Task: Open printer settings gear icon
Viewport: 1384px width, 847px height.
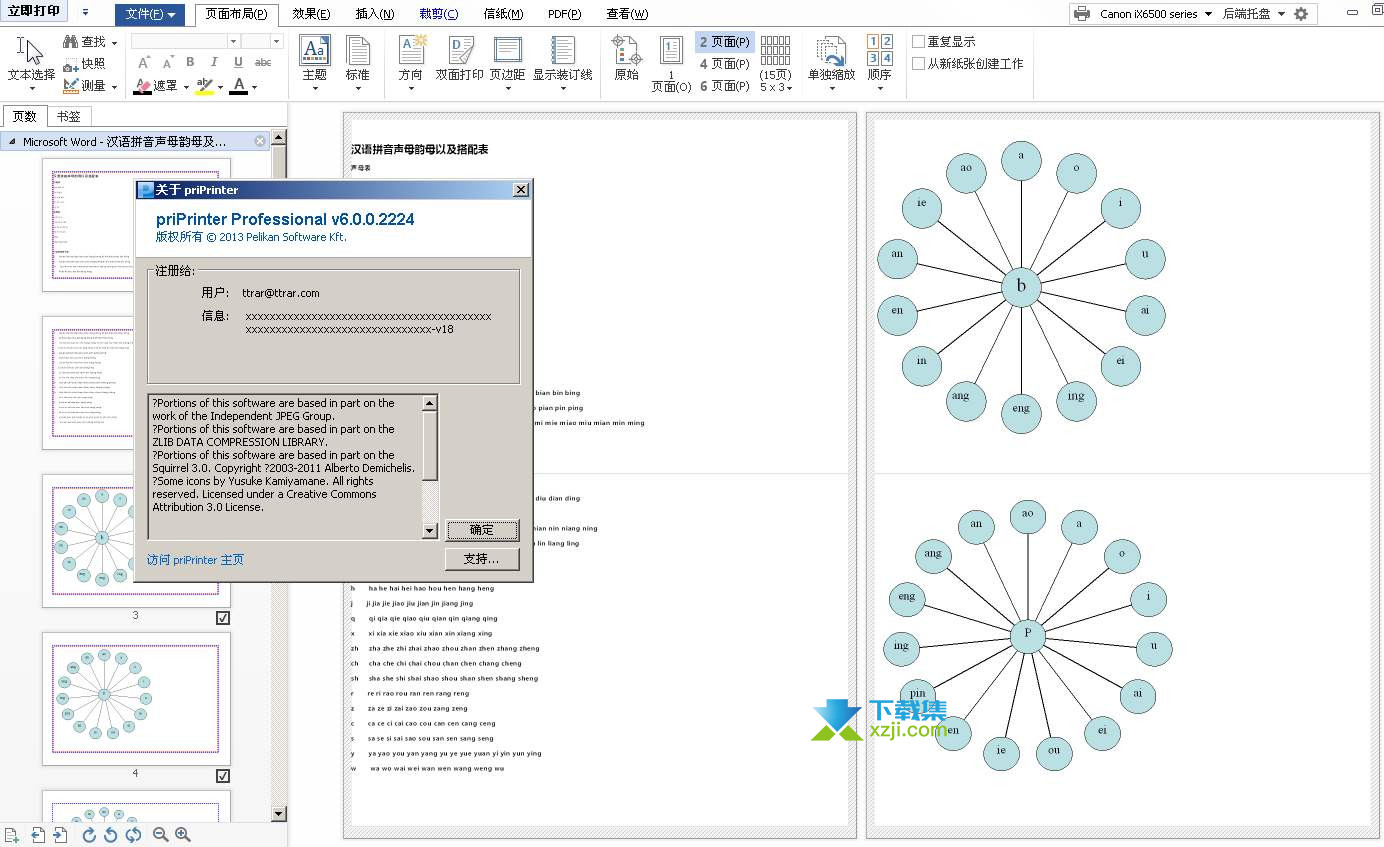Action: [1301, 14]
